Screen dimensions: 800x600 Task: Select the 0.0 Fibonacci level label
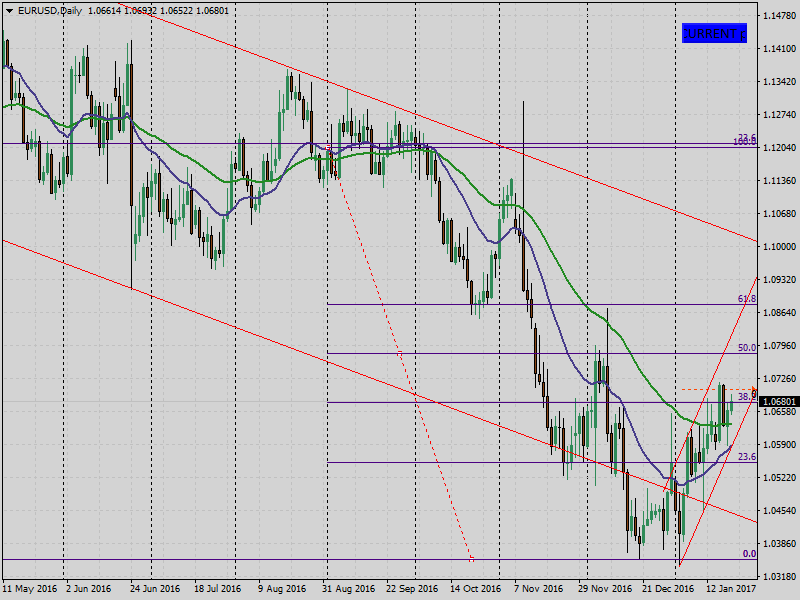click(749, 554)
